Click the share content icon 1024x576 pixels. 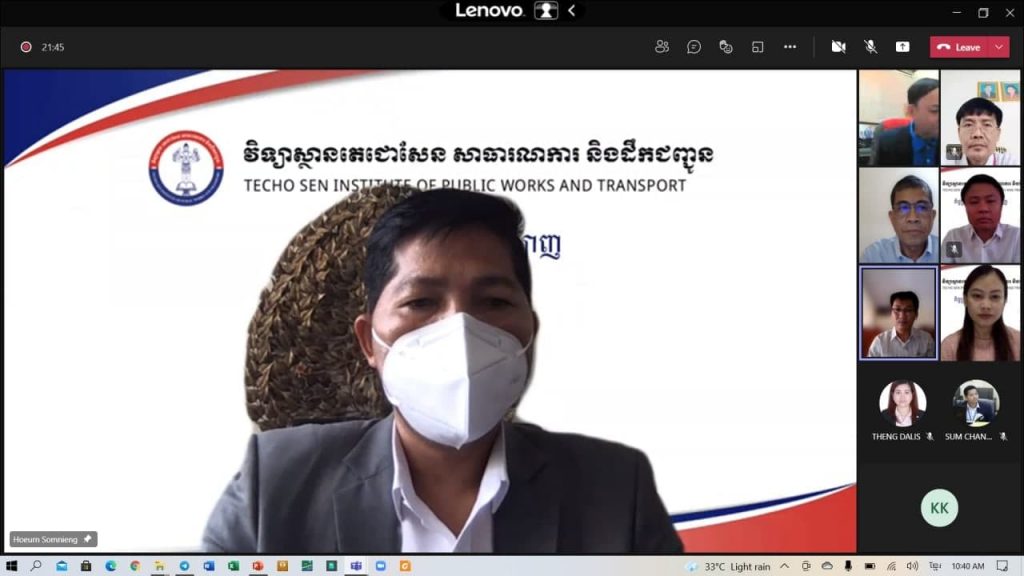tap(902, 47)
